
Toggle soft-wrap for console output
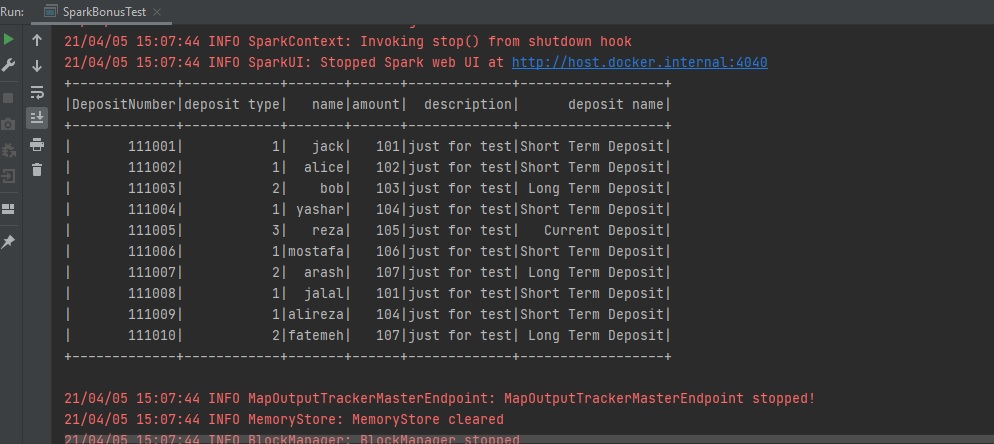coord(37,92)
